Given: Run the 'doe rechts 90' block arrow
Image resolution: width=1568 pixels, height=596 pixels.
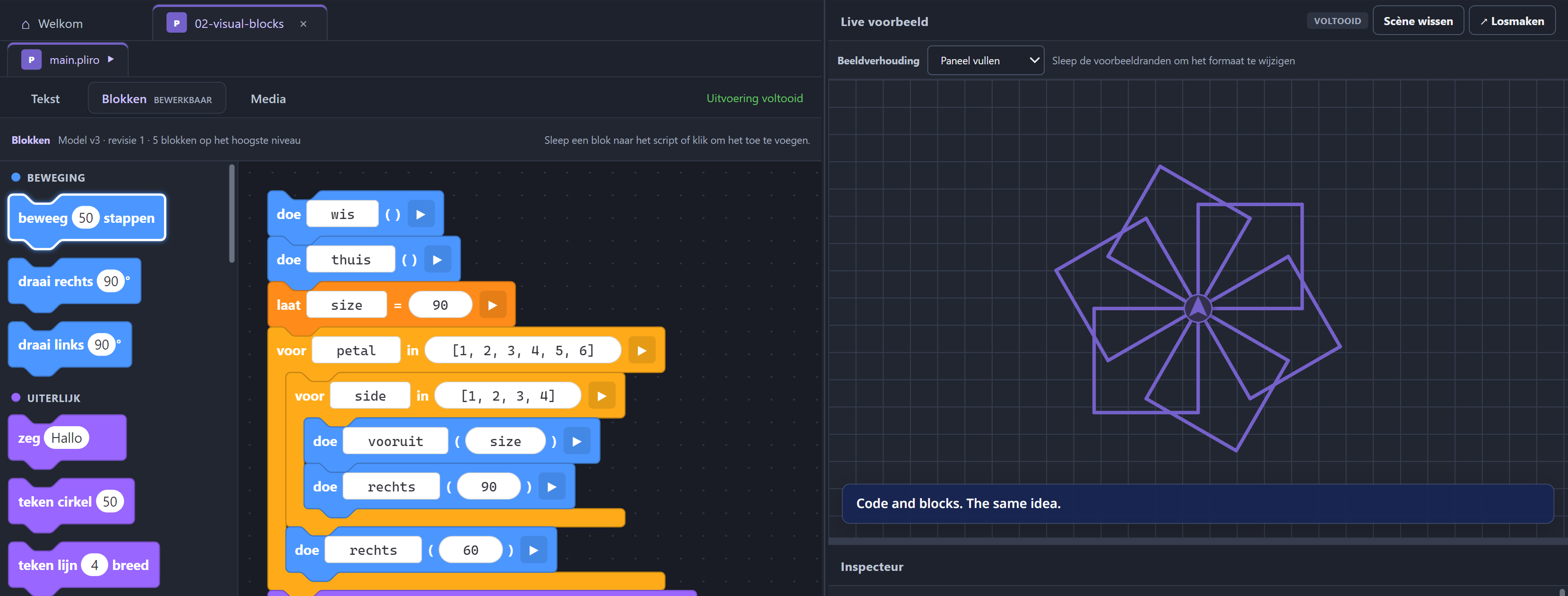Looking at the screenshot, I should [x=552, y=487].
